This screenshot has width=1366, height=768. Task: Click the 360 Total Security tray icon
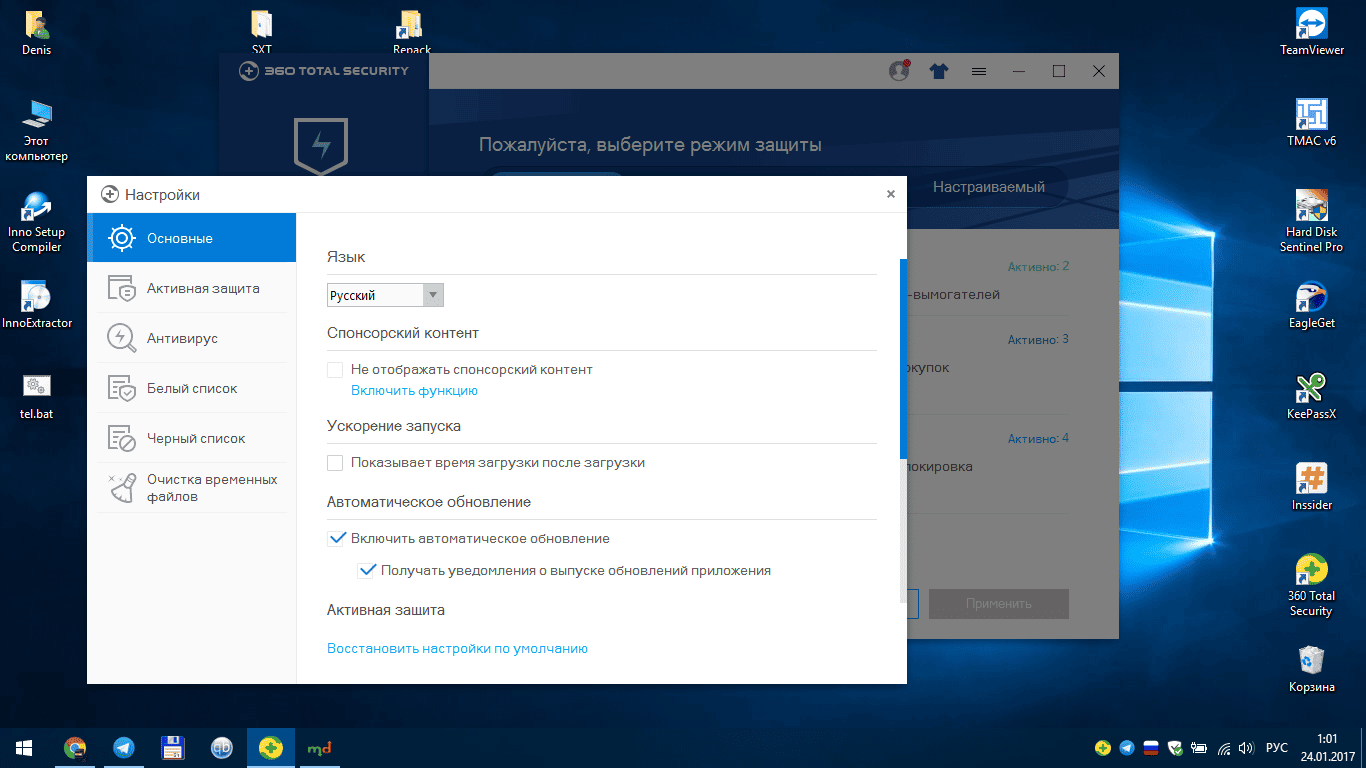tap(1103, 748)
